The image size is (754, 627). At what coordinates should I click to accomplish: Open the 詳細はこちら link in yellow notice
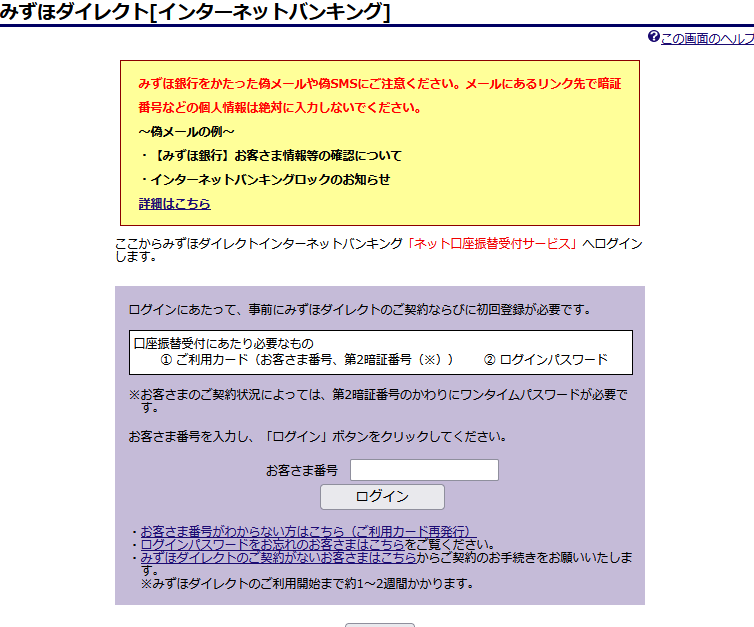pyautogui.click(x=175, y=204)
